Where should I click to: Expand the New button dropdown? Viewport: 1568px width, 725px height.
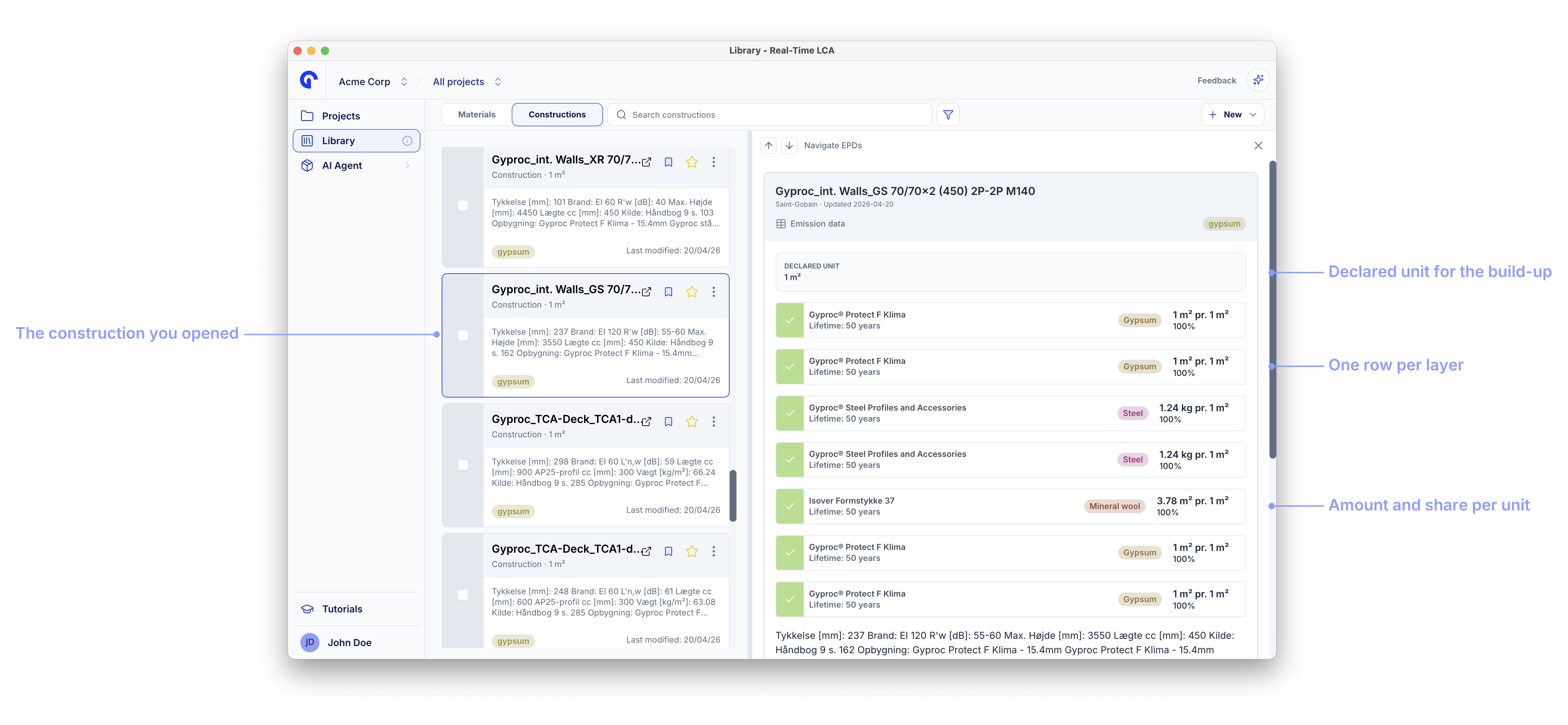pos(1253,114)
